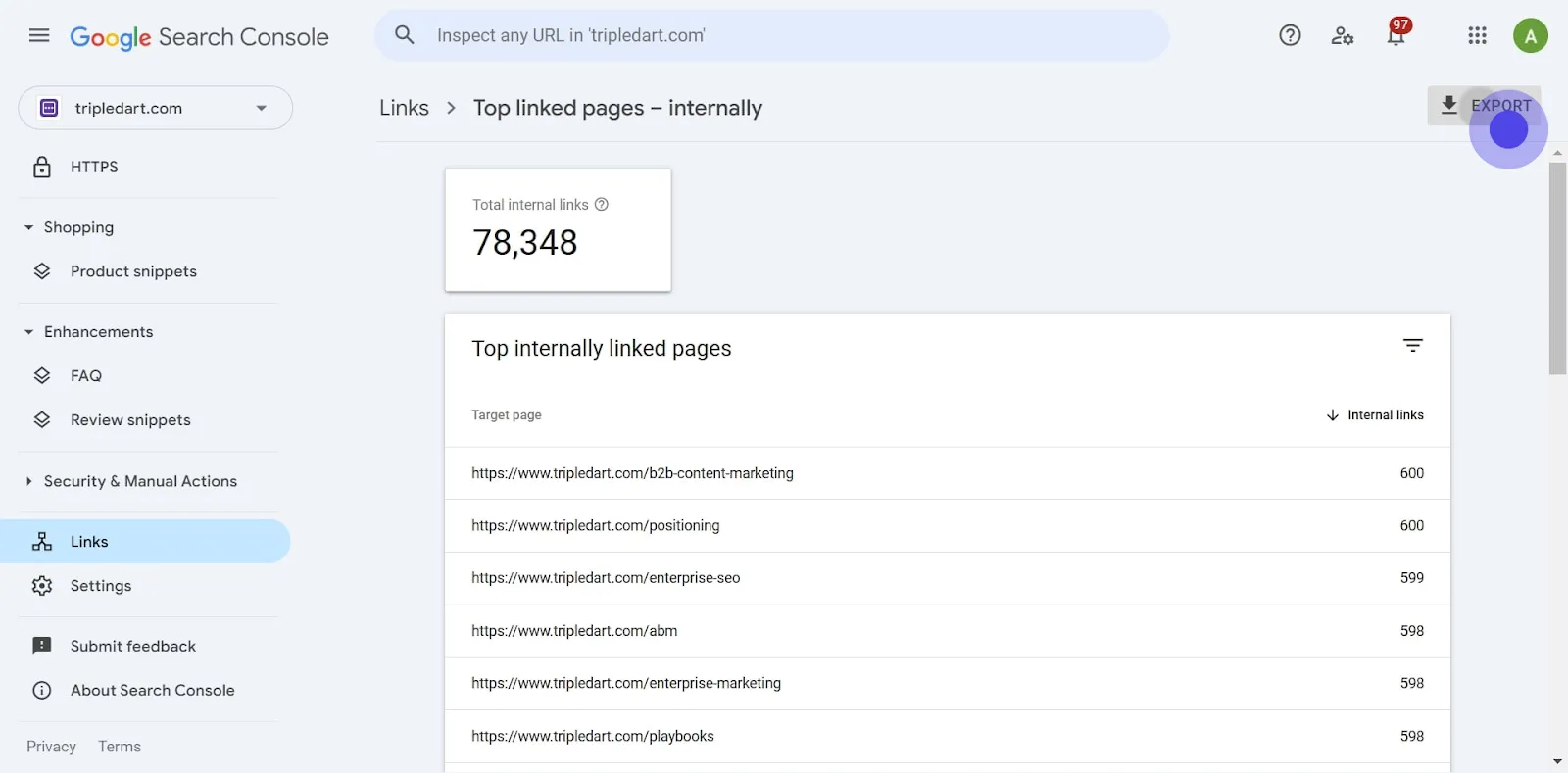Click the search magnifier icon
The height and width of the screenshot is (773, 1568).
coord(405,35)
